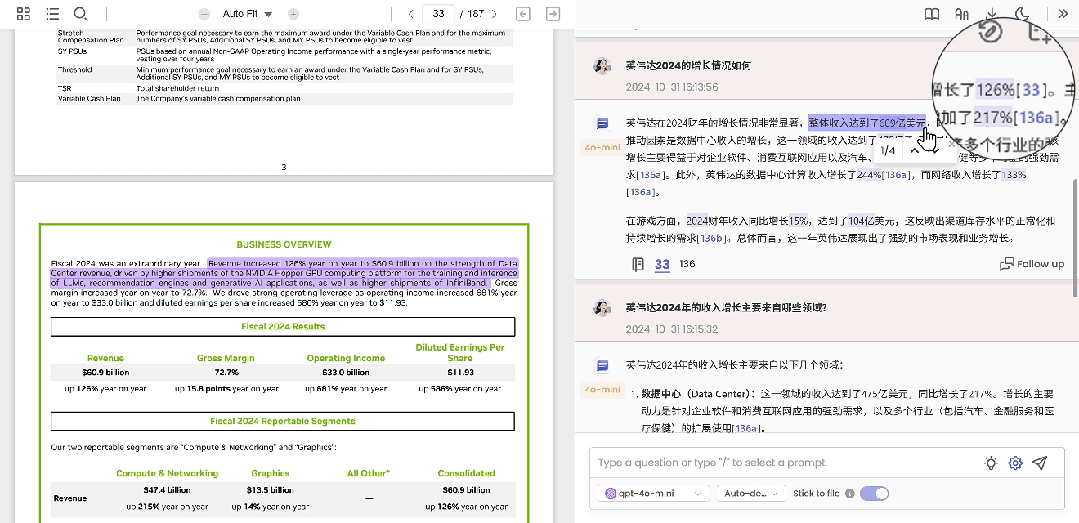
Task: Jump forward to the next view location
Action: [552, 14]
